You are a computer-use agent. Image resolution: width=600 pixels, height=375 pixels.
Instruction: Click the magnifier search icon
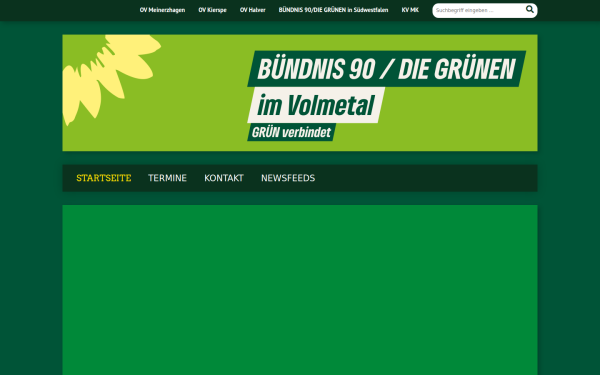tap(530, 10)
